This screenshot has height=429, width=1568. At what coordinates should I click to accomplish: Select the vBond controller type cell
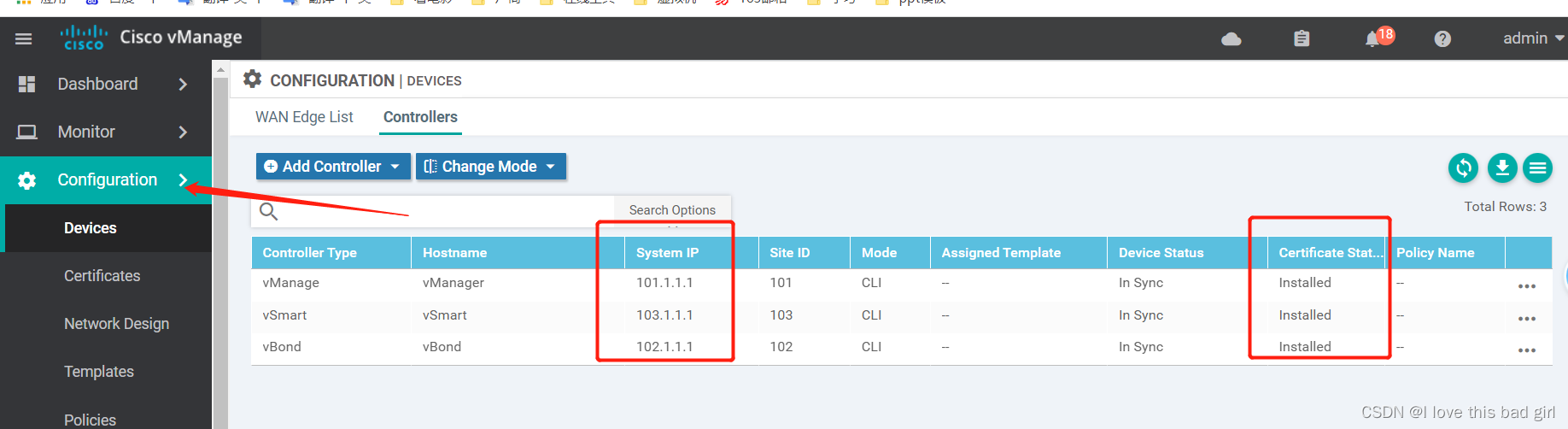[282, 347]
